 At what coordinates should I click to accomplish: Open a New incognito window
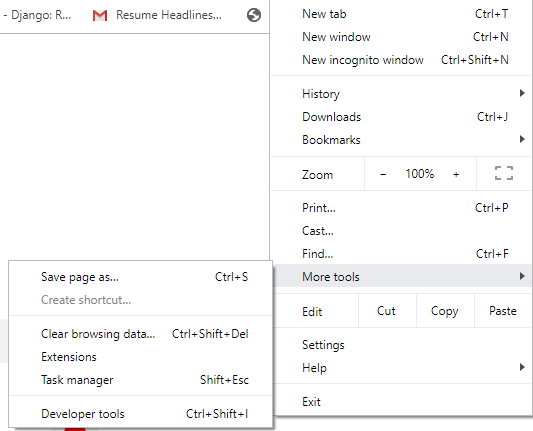point(402,60)
